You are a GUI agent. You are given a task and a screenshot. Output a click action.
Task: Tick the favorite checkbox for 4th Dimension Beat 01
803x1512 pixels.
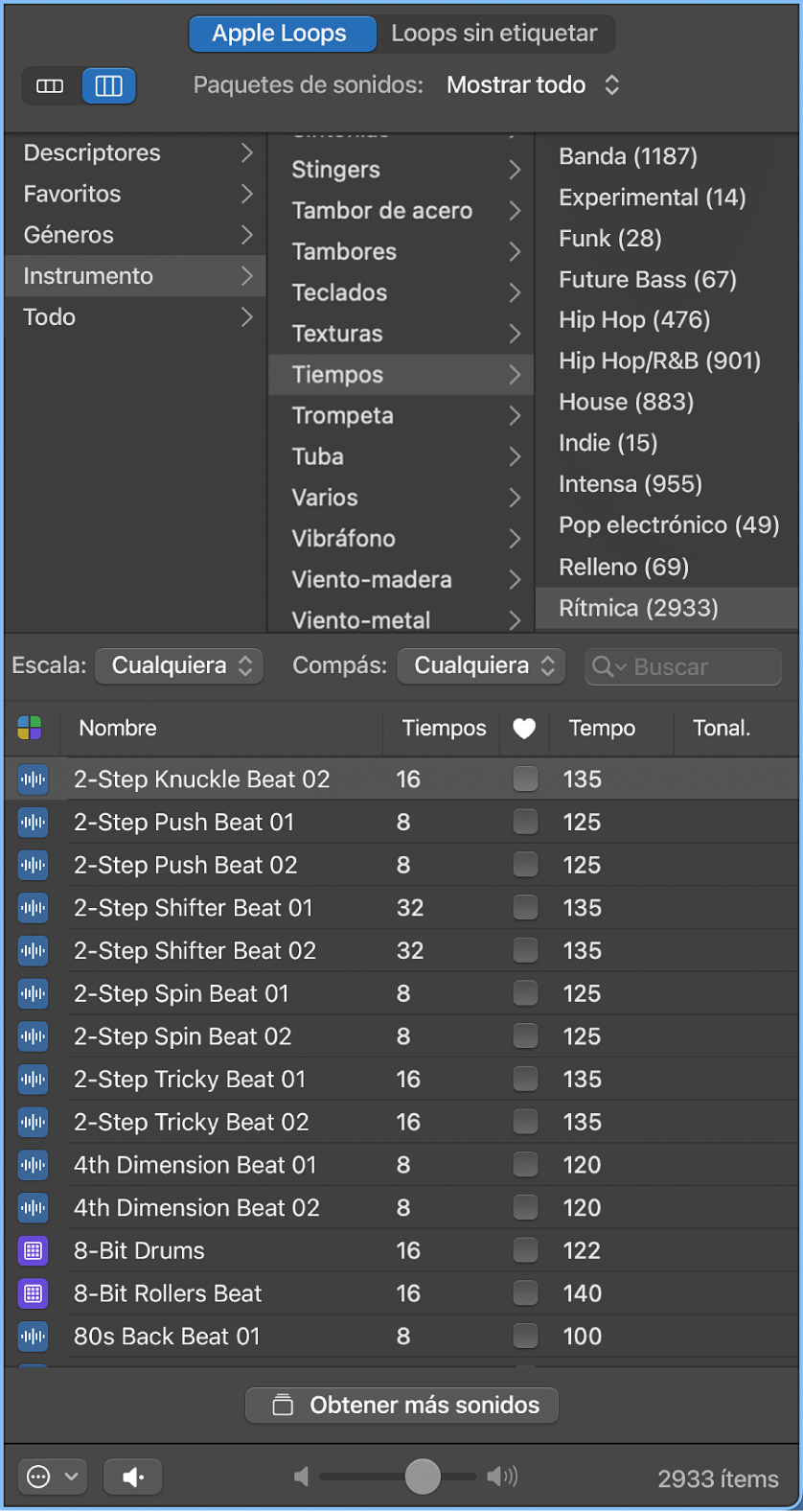(525, 1165)
